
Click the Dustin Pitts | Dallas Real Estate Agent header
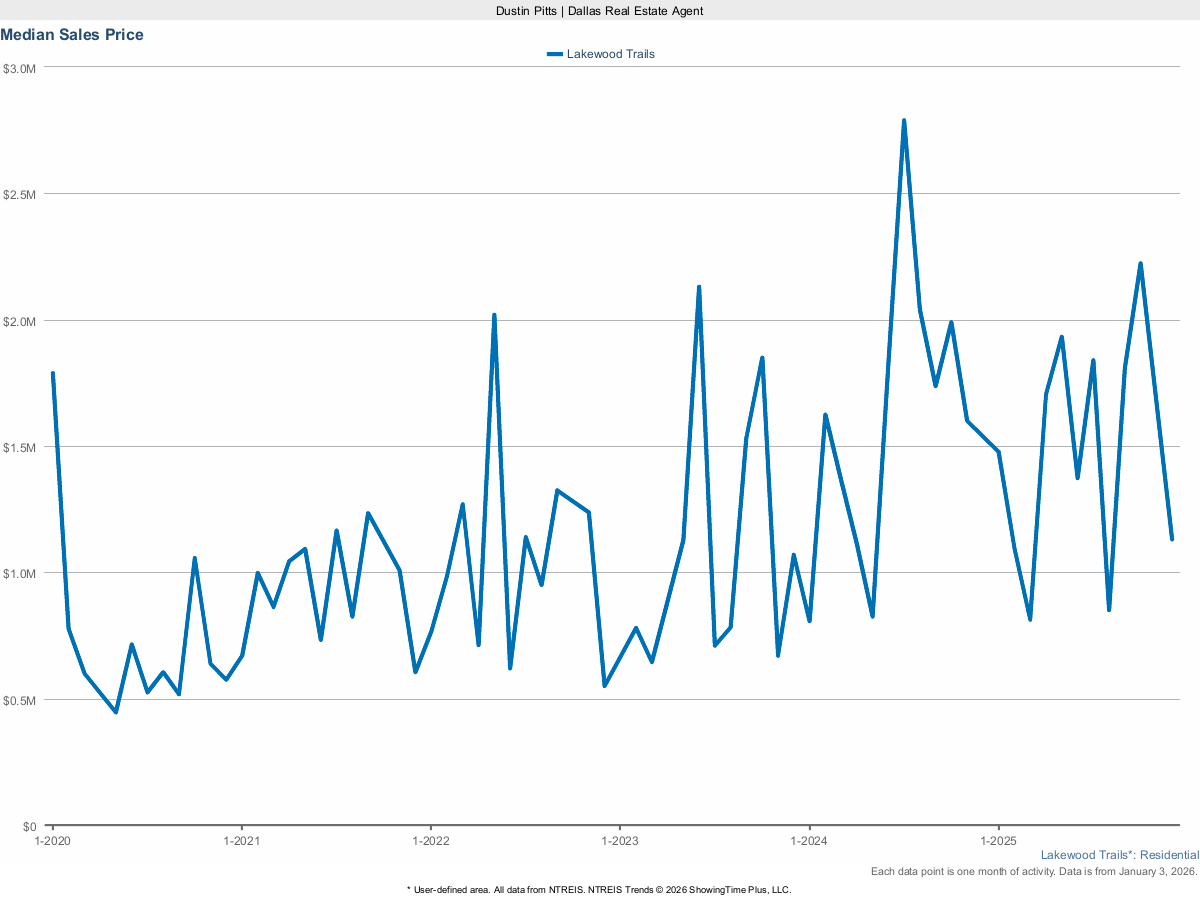tap(599, 11)
